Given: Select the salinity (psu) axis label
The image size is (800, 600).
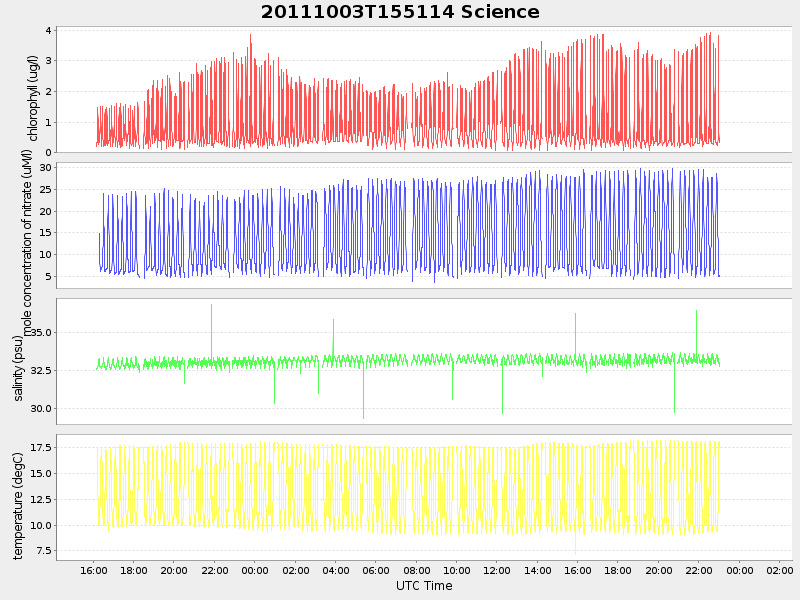Looking at the screenshot, I should click(18, 367).
